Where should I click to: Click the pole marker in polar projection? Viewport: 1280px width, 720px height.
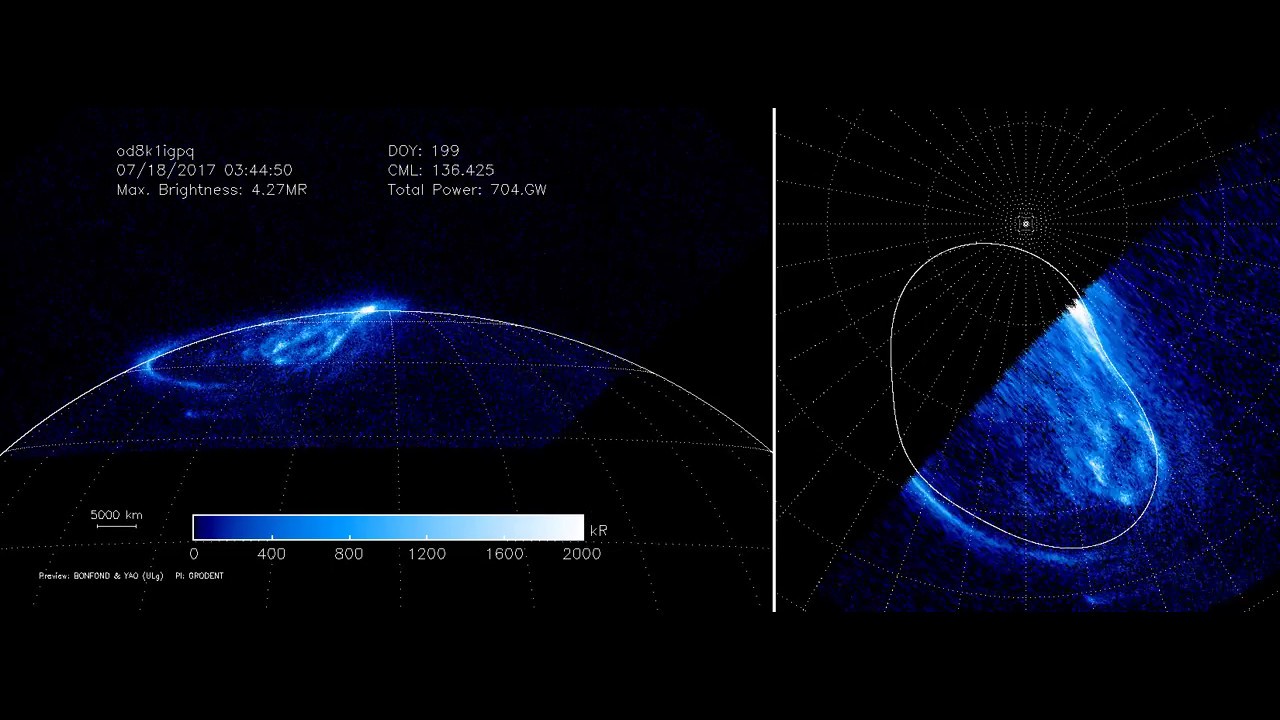click(x=1025, y=224)
